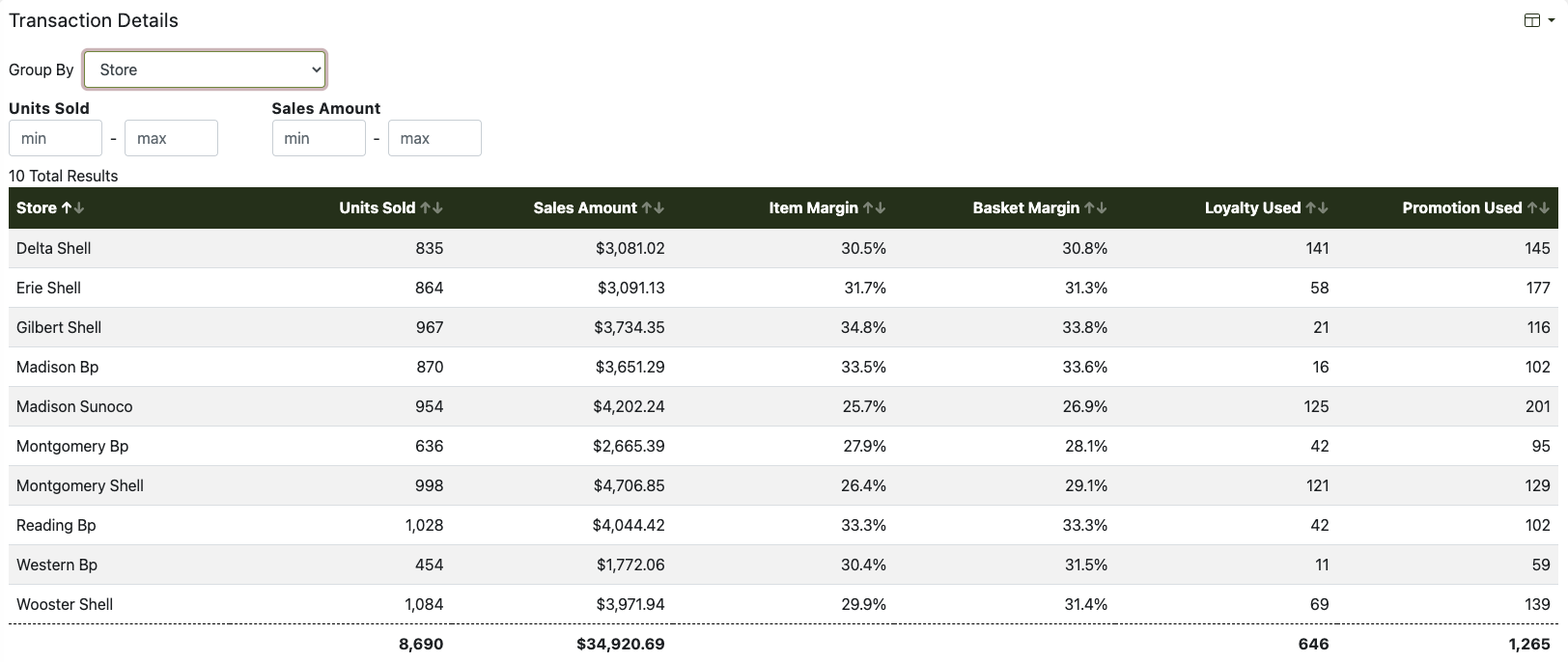
Task: Select the Madison Sunoco row name
Action: 74,406
